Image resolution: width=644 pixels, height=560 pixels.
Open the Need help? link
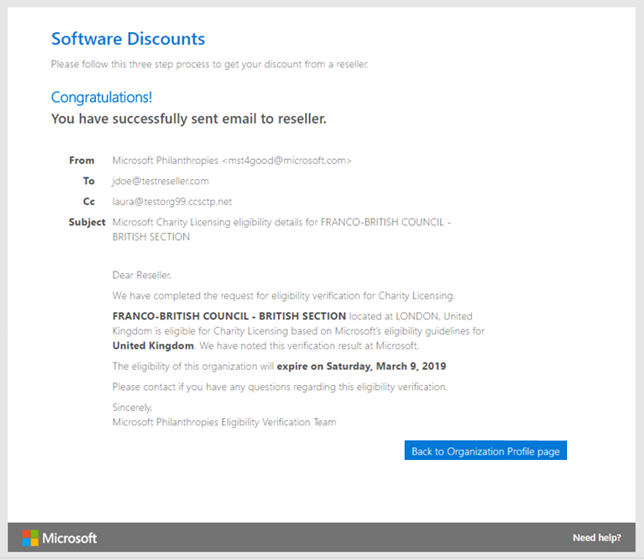(597, 538)
